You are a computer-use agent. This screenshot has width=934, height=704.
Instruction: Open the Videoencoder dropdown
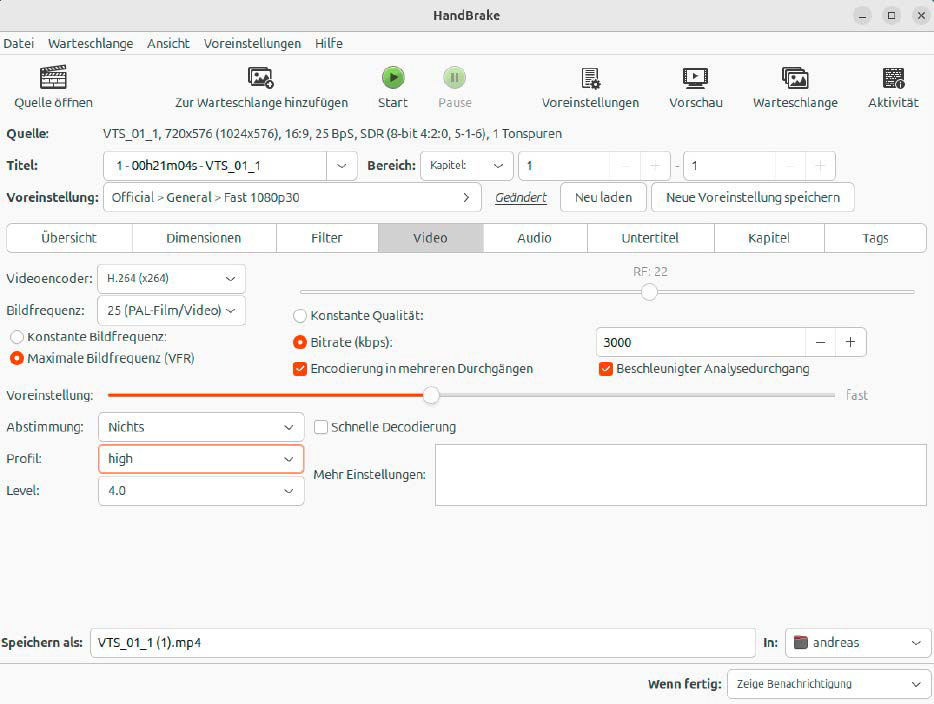(x=170, y=279)
